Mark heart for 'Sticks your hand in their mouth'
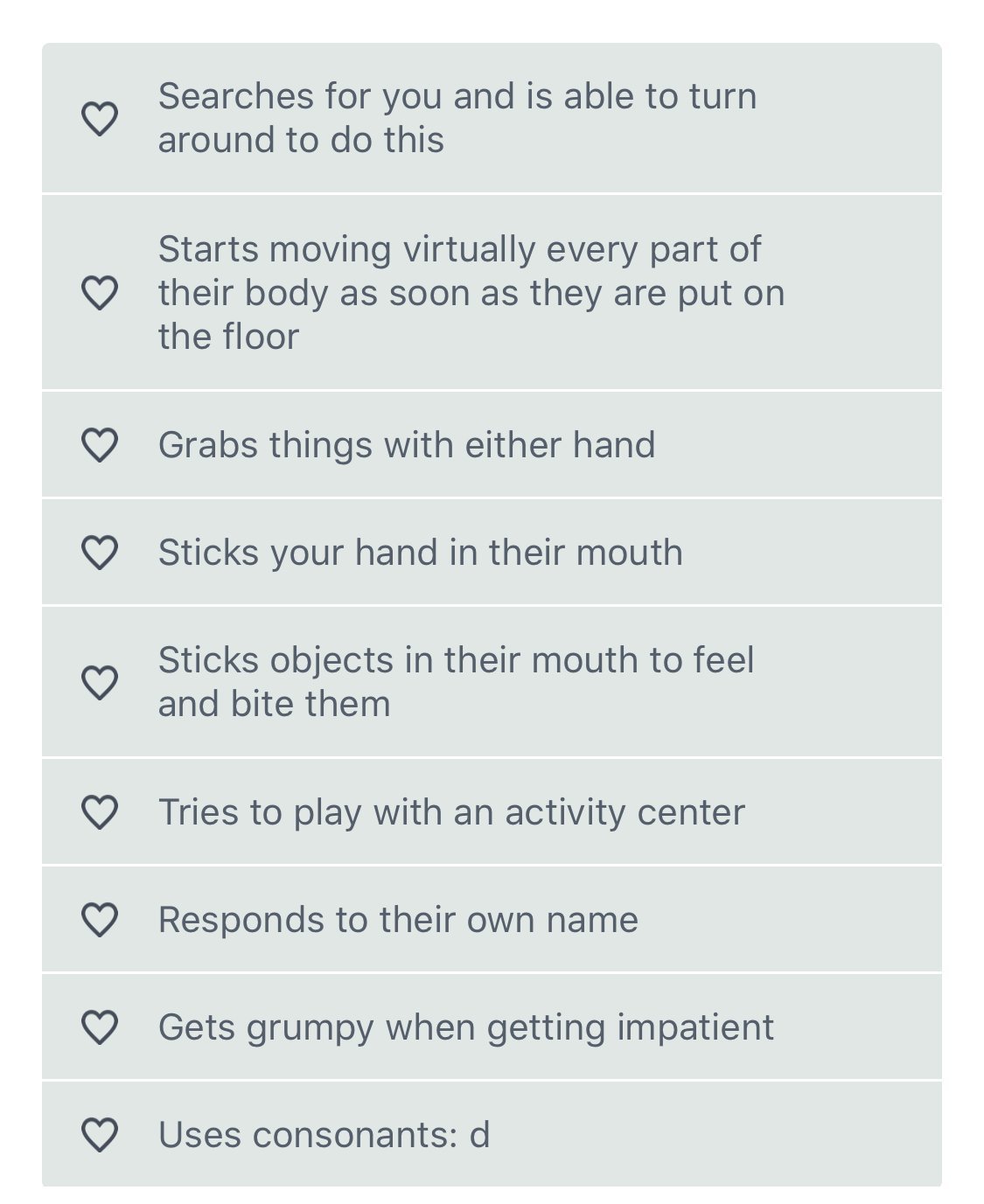Screen dimensions: 984x1204 click(99, 553)
